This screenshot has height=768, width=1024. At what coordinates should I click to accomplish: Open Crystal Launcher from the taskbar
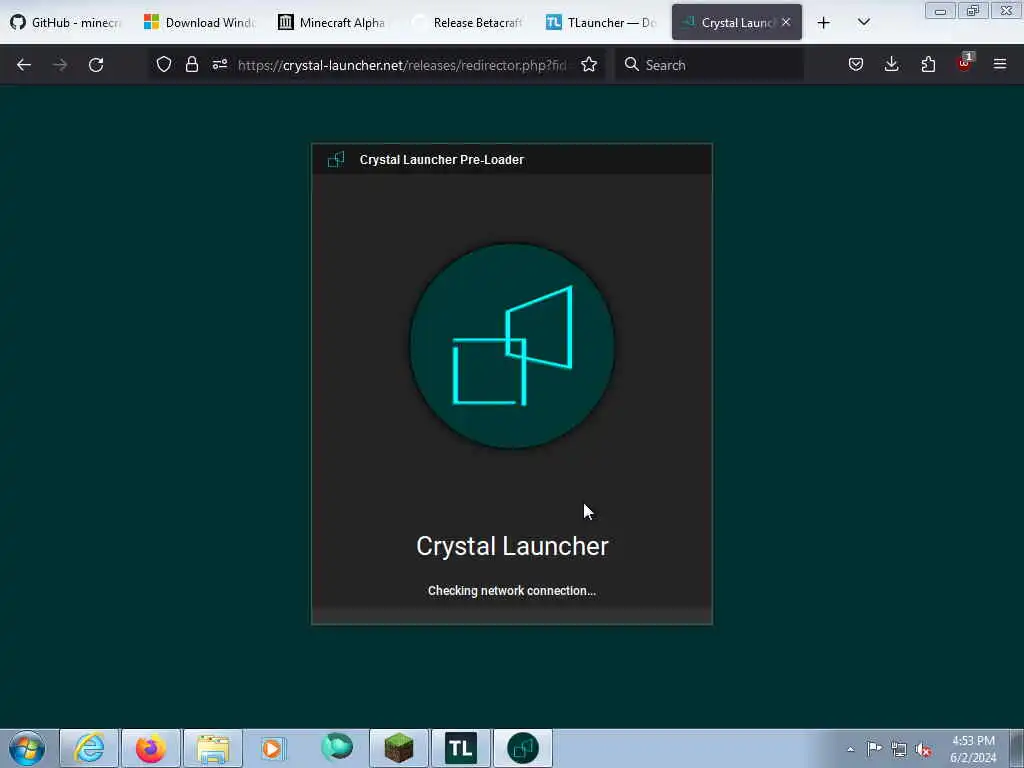pos(523,748)
